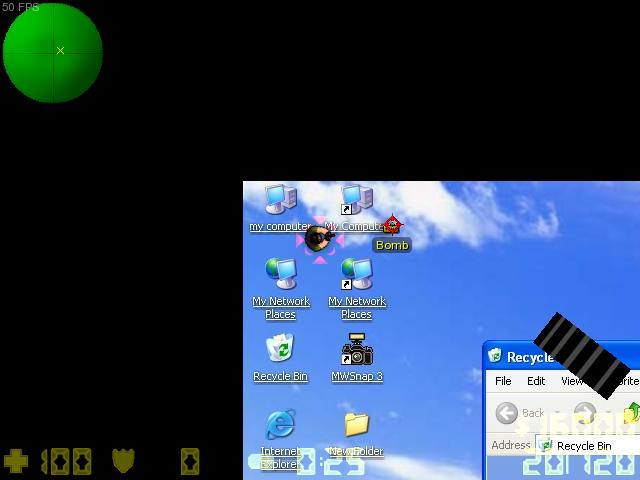Click the Forward arrow in Recycle Bin window
Viewport: 640px width, 480px height.
585,412
